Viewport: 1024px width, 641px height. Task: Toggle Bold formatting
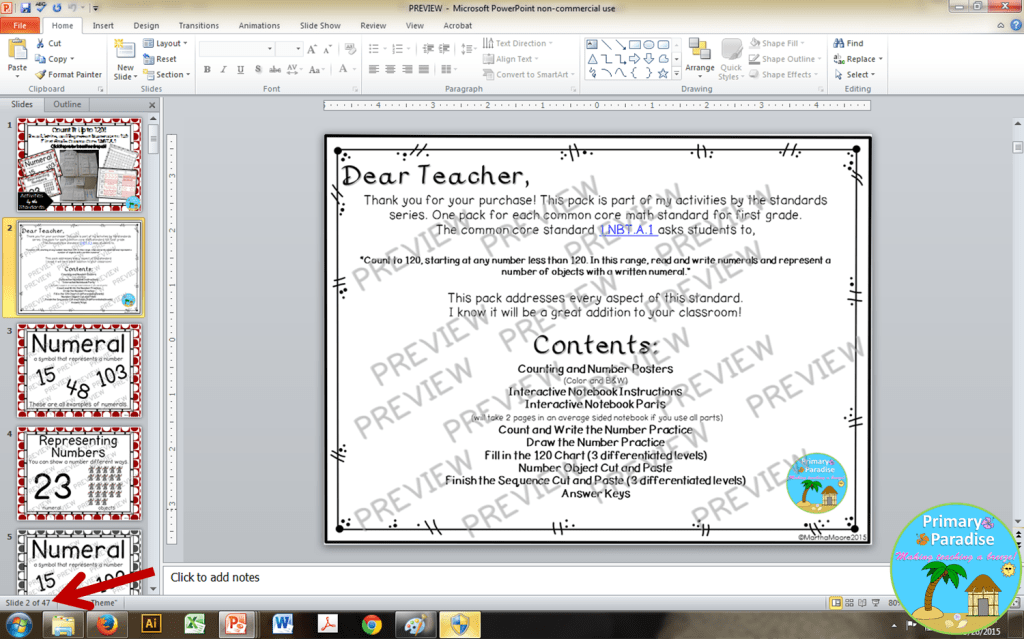click(x=207, y=69)
